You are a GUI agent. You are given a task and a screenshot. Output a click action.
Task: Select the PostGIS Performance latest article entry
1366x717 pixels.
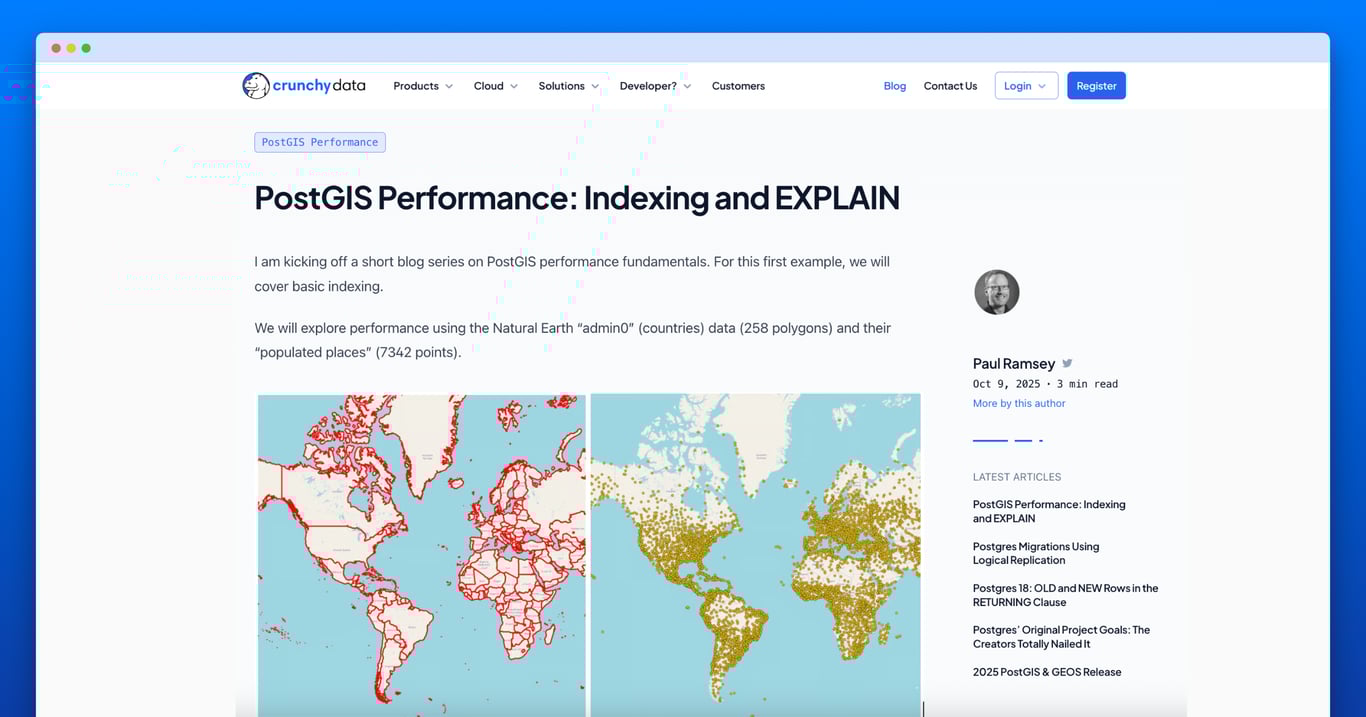1049,511
